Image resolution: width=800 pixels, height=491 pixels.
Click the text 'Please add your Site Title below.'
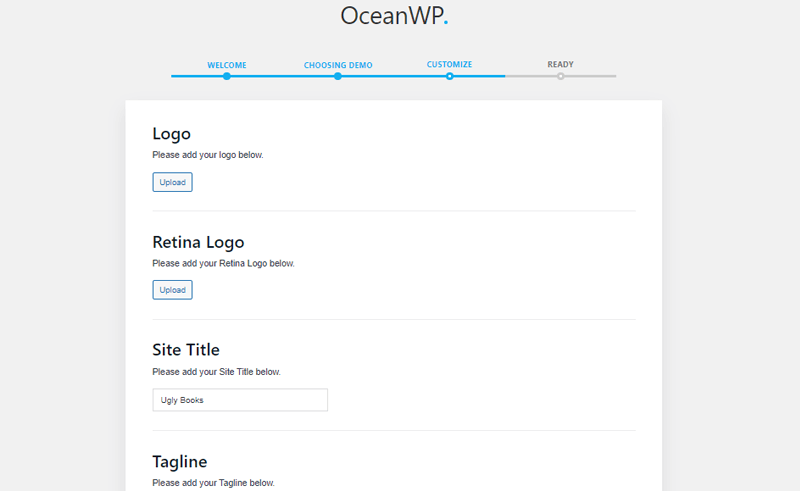point(216,372)
